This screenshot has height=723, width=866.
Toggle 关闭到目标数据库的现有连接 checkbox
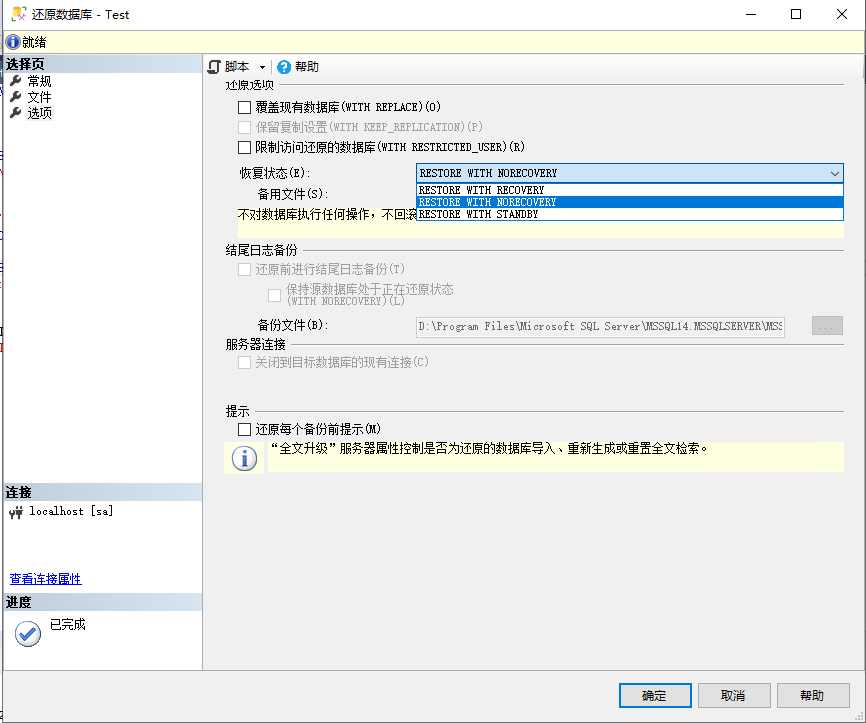244,363
